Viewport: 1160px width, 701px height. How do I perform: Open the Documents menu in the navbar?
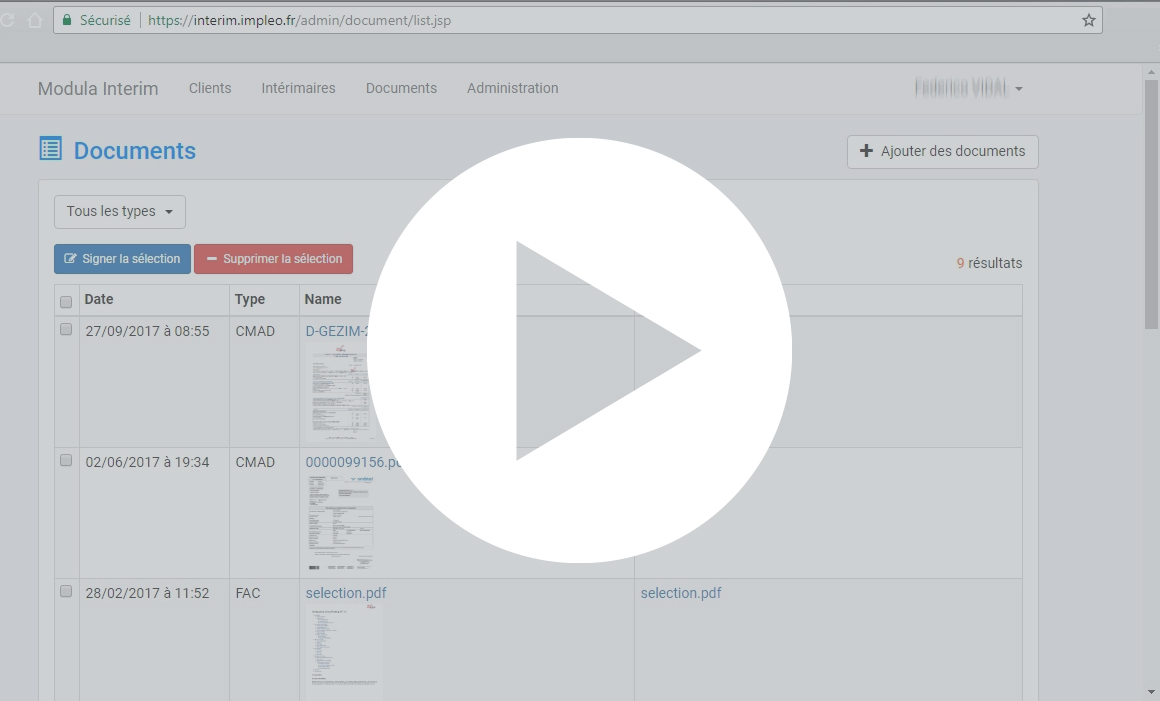401,88
